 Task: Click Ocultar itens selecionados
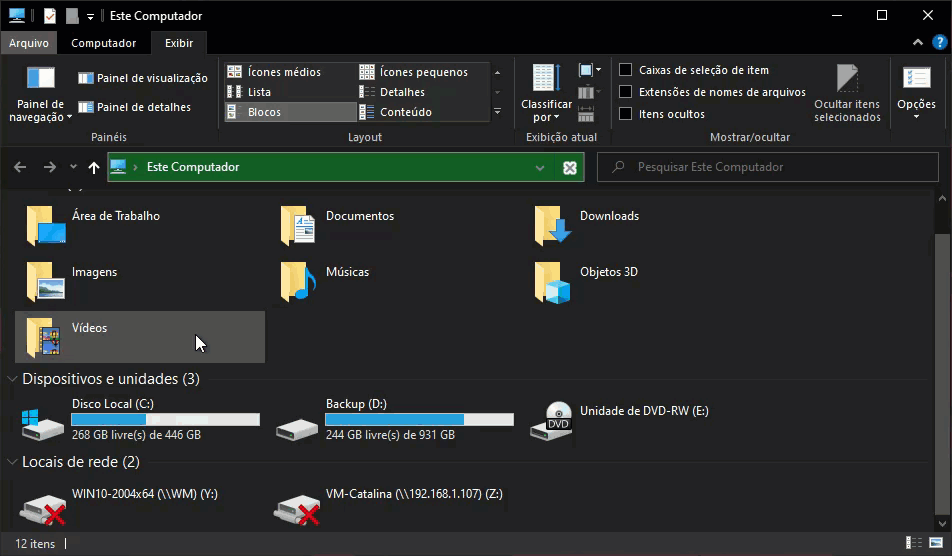click(847, 93)
